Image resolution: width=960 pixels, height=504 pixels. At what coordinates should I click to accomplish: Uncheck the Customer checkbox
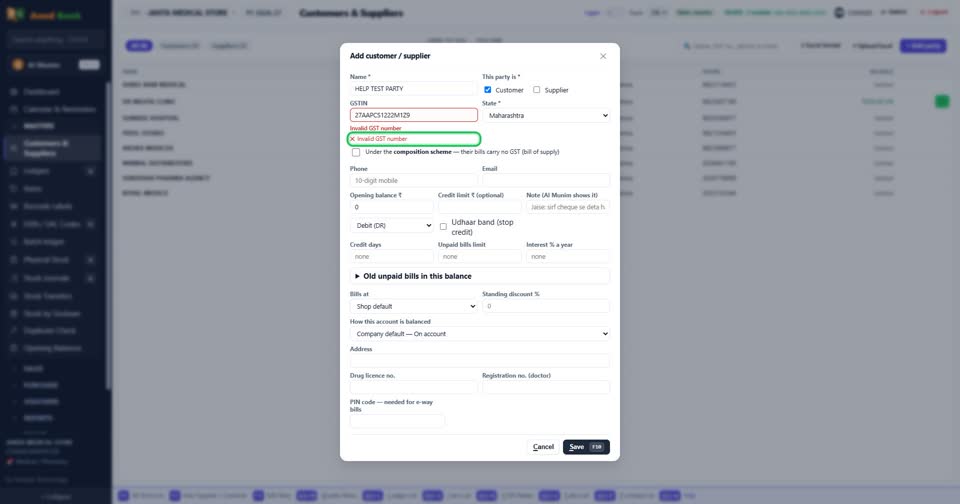488,89
